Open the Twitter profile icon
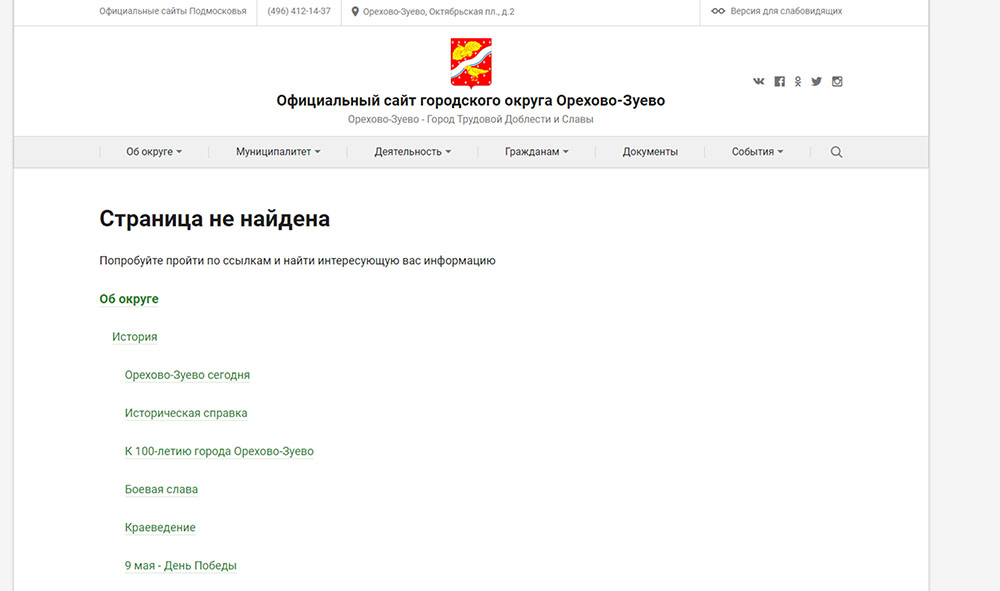The image size is (1000, 591). (816, 82)
